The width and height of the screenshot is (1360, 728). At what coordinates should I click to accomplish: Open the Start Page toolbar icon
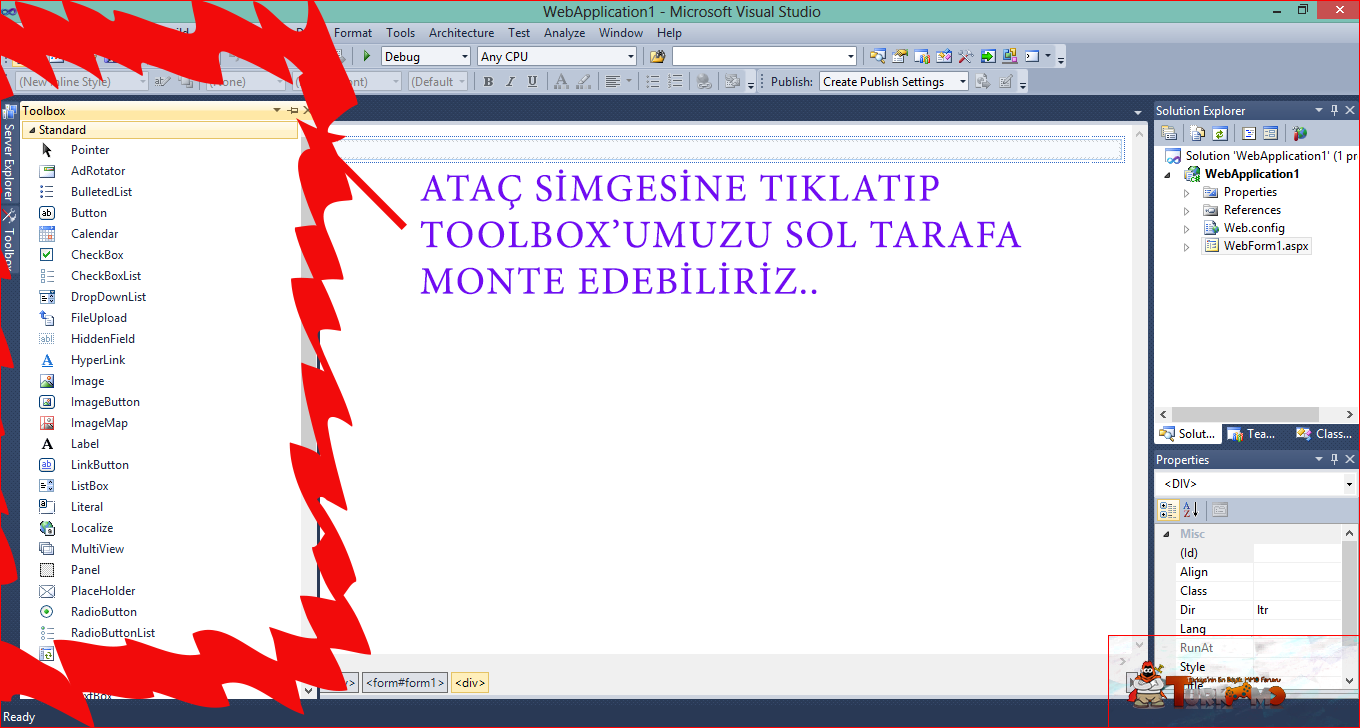point(987,57)
